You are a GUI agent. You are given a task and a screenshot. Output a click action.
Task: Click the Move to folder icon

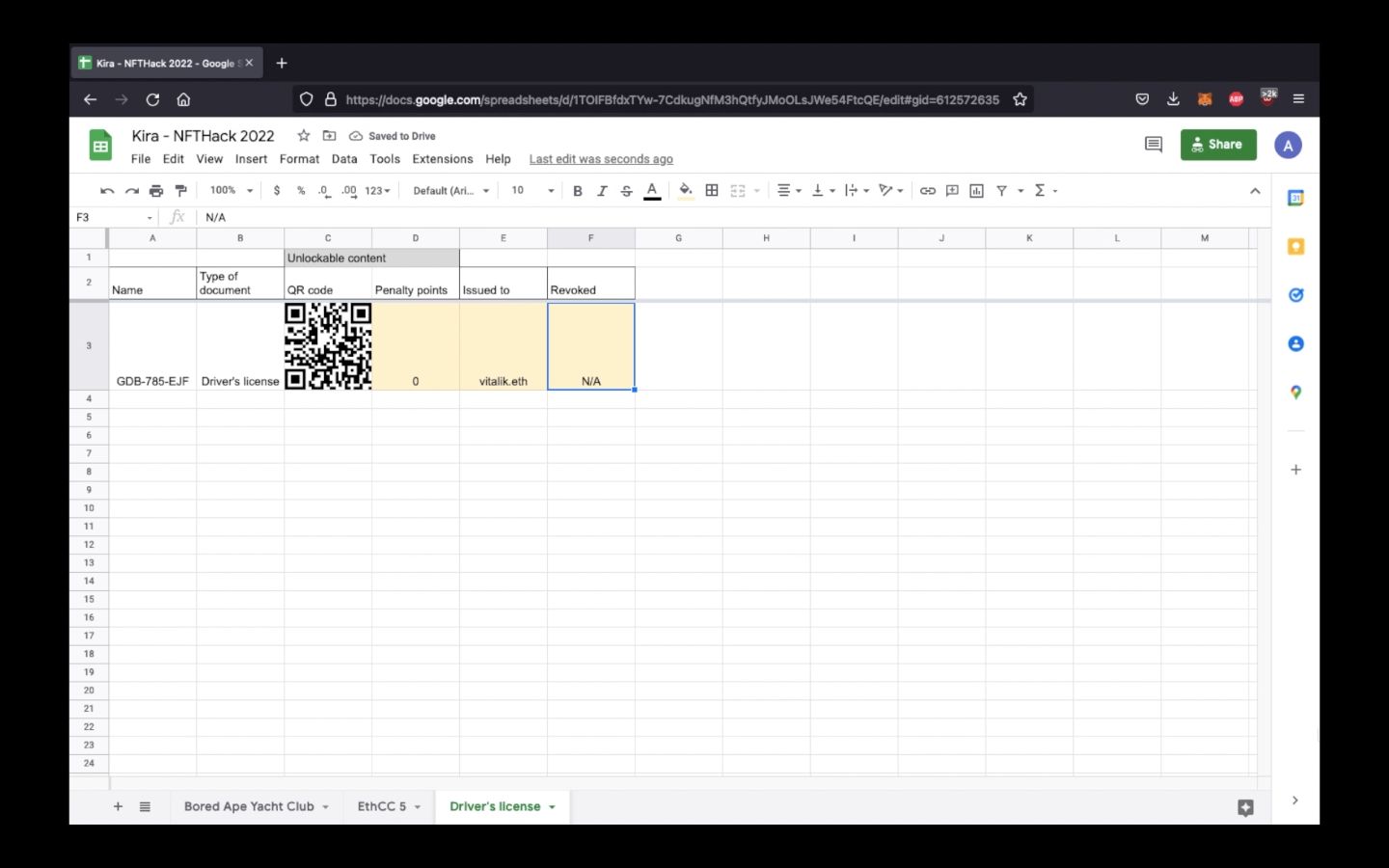coord(329,136)
